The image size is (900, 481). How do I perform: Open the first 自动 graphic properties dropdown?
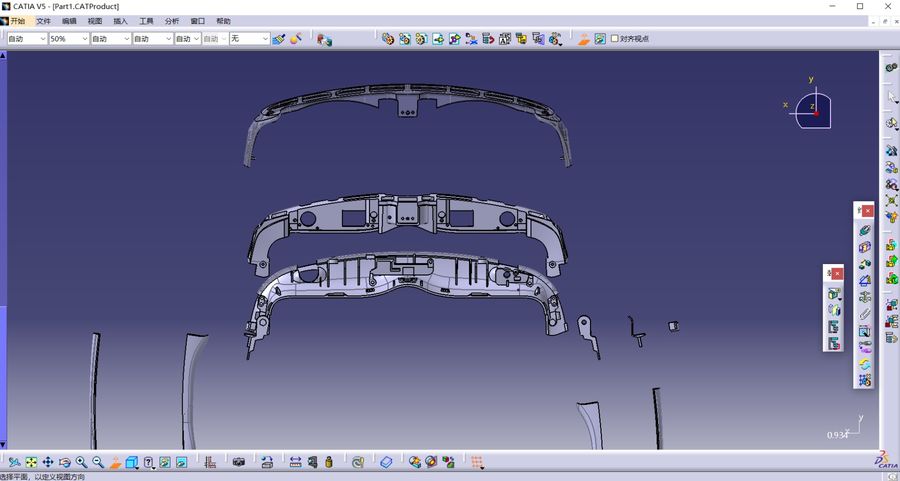click(x=27, y=38)
